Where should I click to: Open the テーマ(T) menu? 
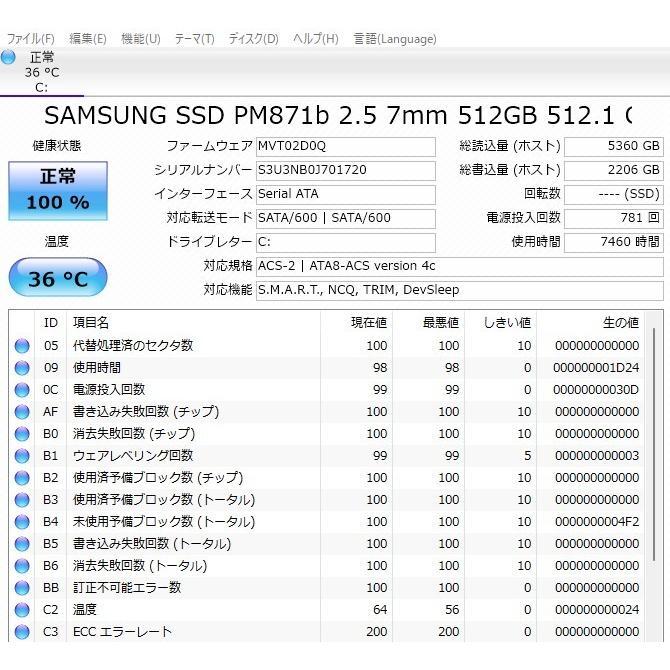pos(194,39)
